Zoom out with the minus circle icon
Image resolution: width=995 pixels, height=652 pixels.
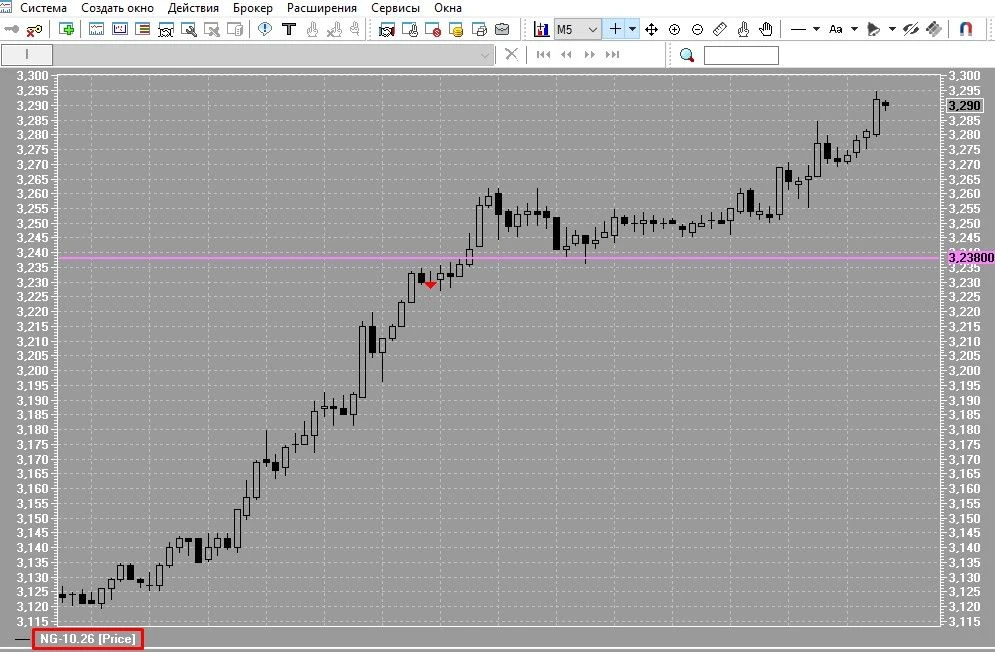click(697, 29)
